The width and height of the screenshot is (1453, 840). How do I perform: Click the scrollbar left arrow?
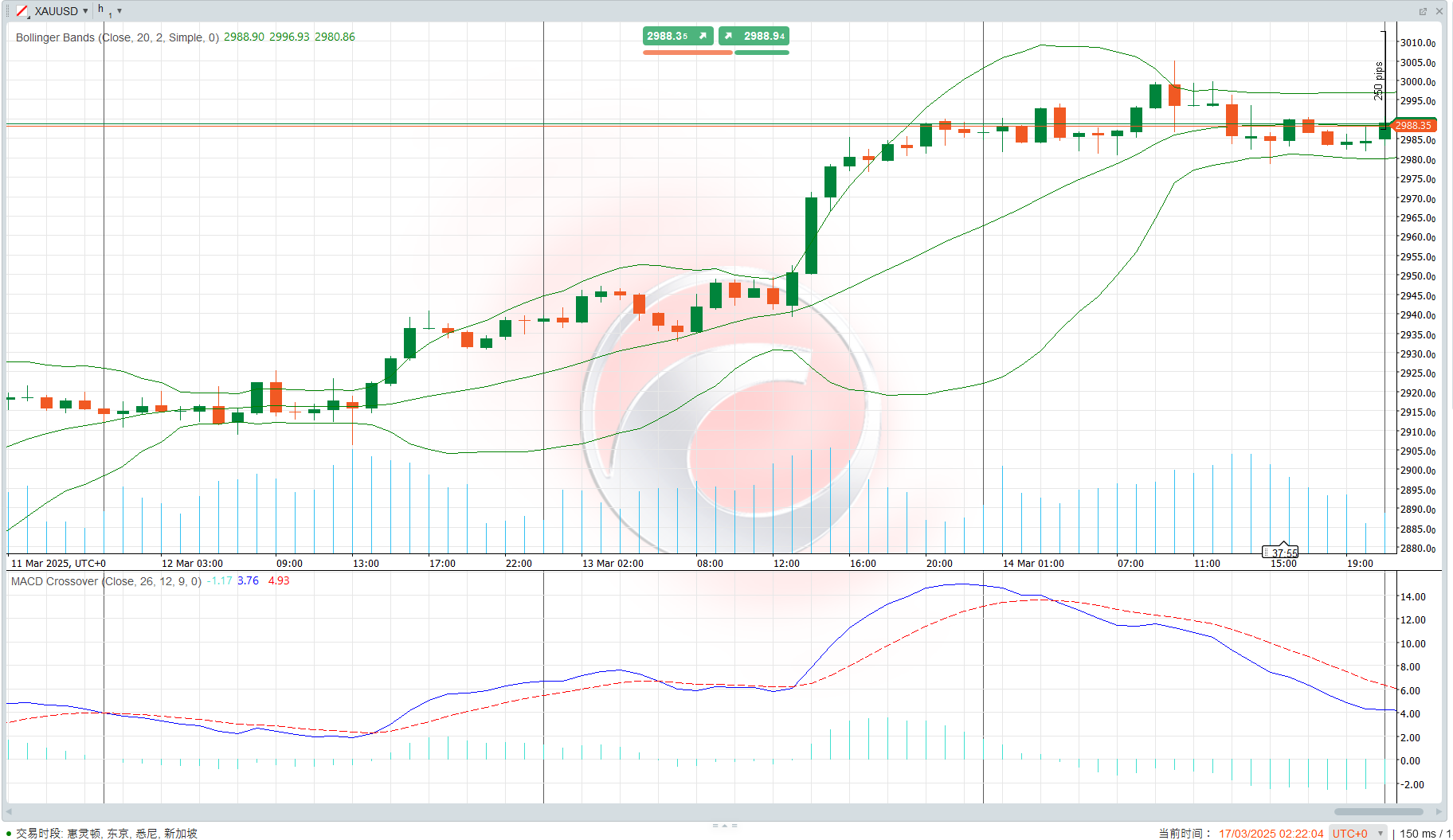(x=9, y=812)
